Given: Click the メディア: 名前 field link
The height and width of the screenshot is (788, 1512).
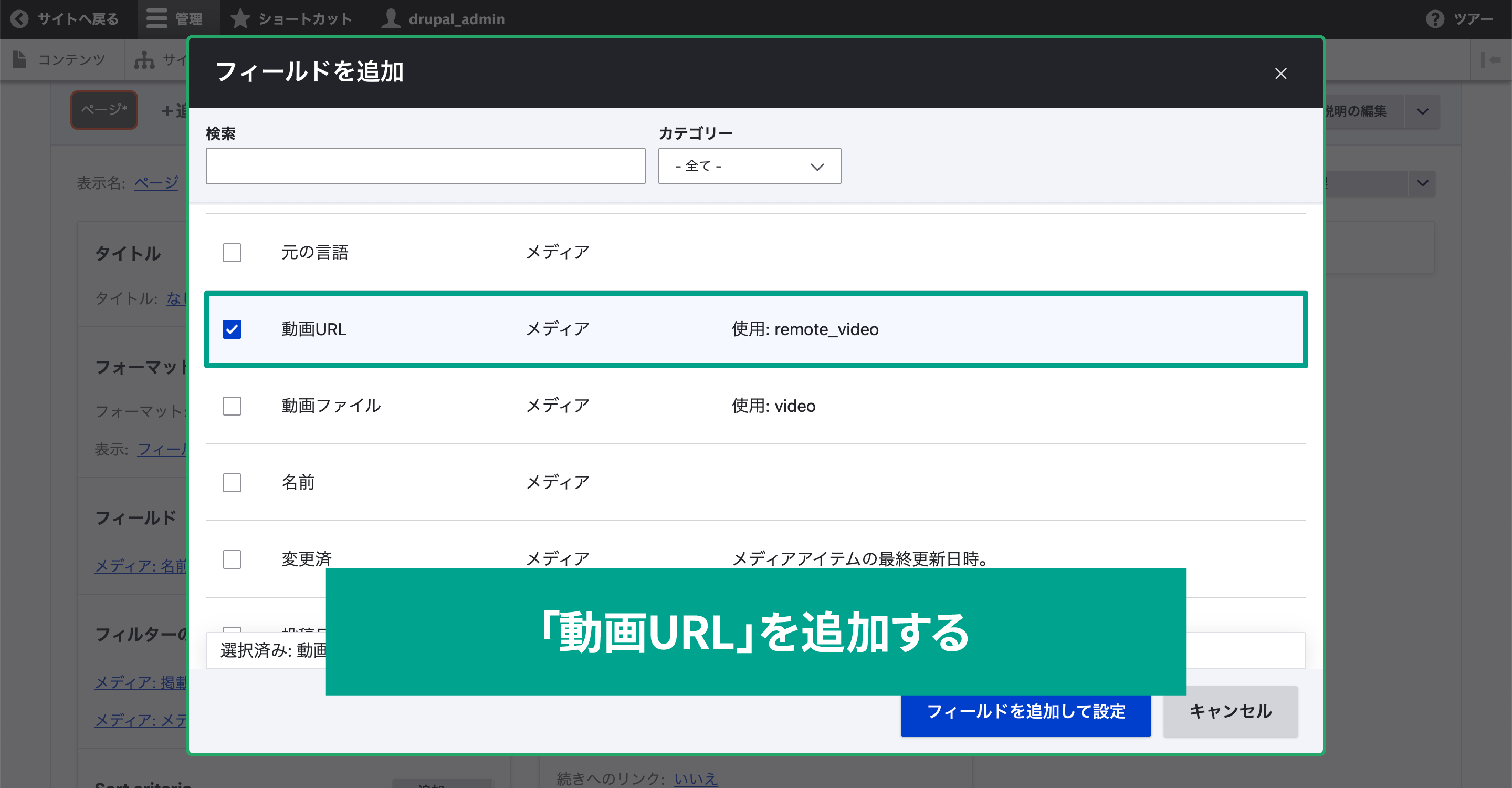Looking at the screenshot, I should coord(141,566).
